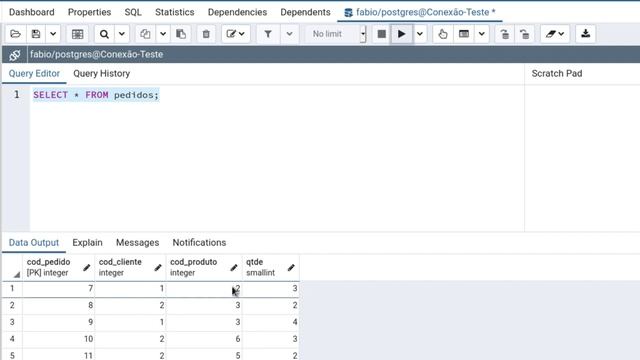
Task: Click the View Data grid icon
Action: [77, 34]
